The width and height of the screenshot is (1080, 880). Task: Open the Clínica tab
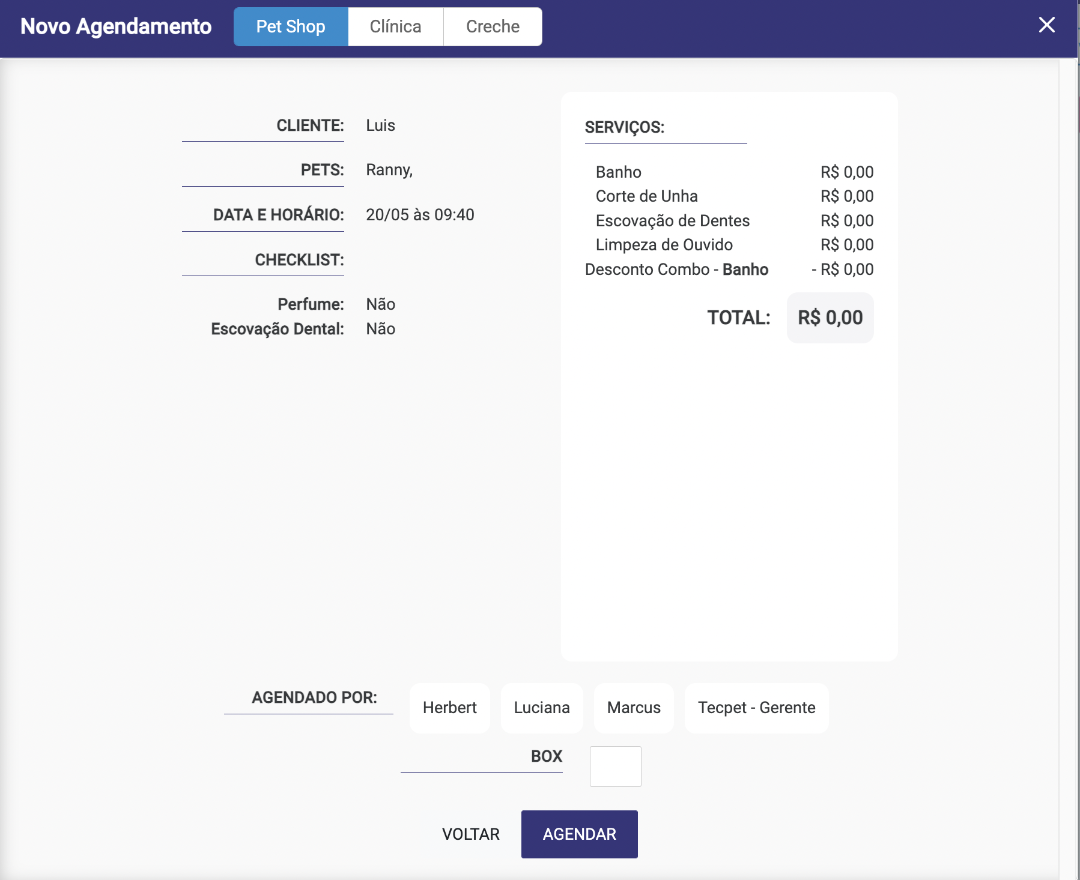395,27
